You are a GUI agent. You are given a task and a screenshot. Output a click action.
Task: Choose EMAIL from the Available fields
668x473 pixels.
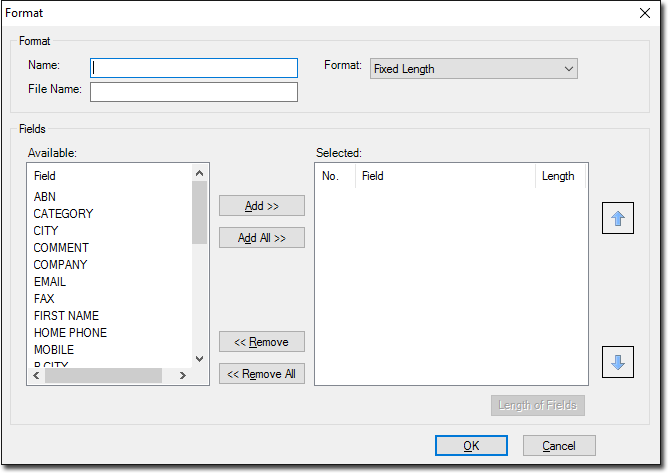[x=50, y=282]
